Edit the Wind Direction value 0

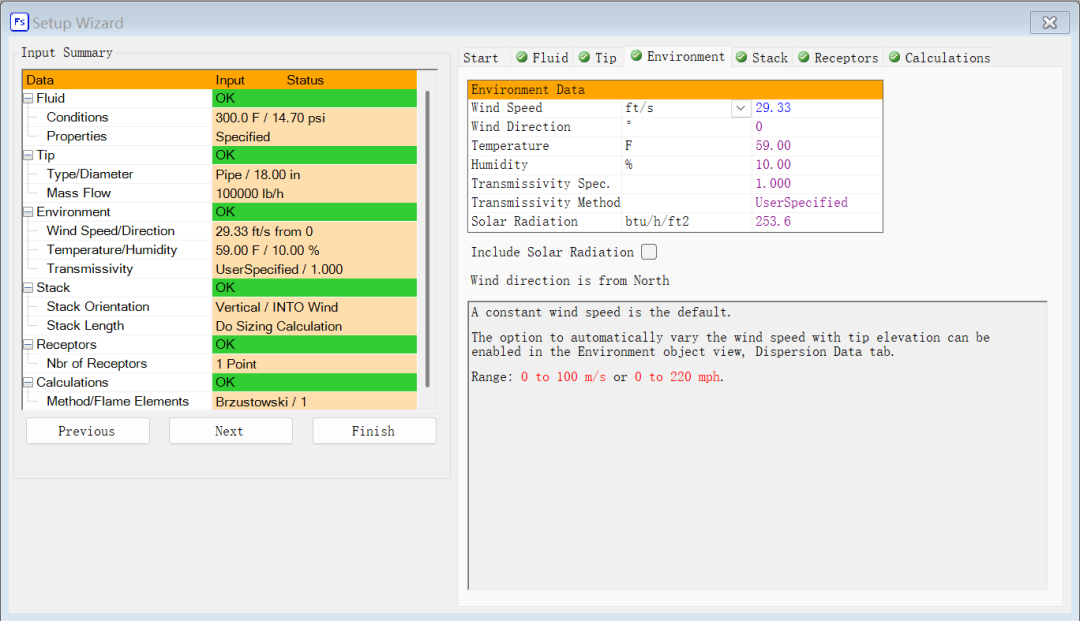click(x=817, y=127)
